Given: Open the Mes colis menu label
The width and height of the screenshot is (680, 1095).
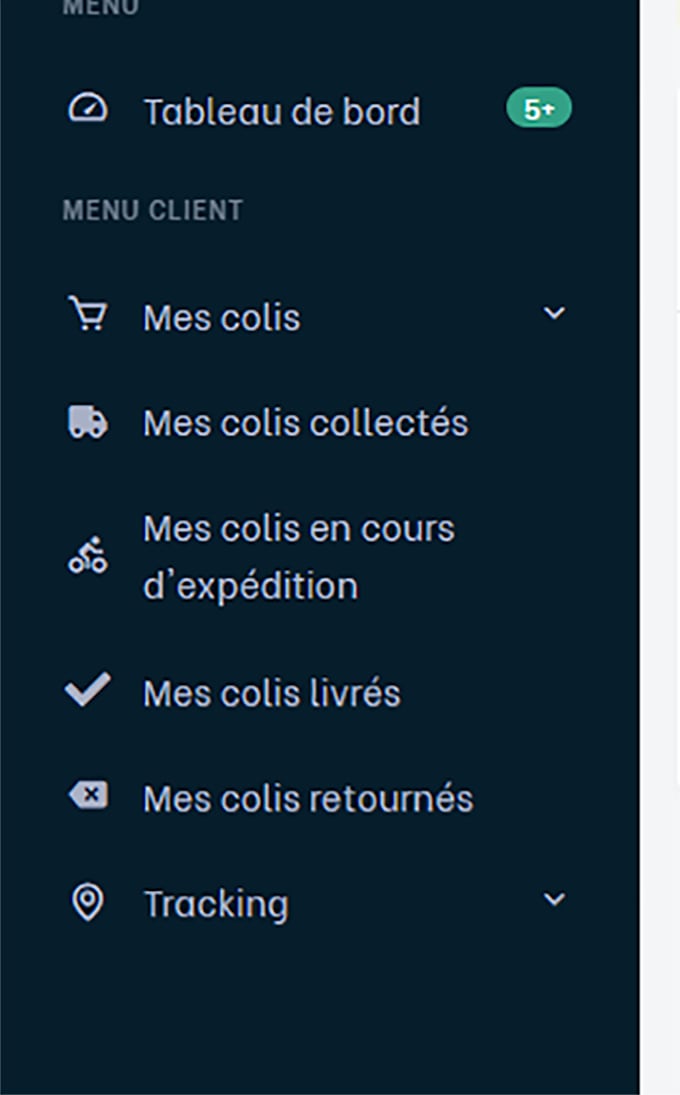Looking at the screenshot, I should click(222, 318).
